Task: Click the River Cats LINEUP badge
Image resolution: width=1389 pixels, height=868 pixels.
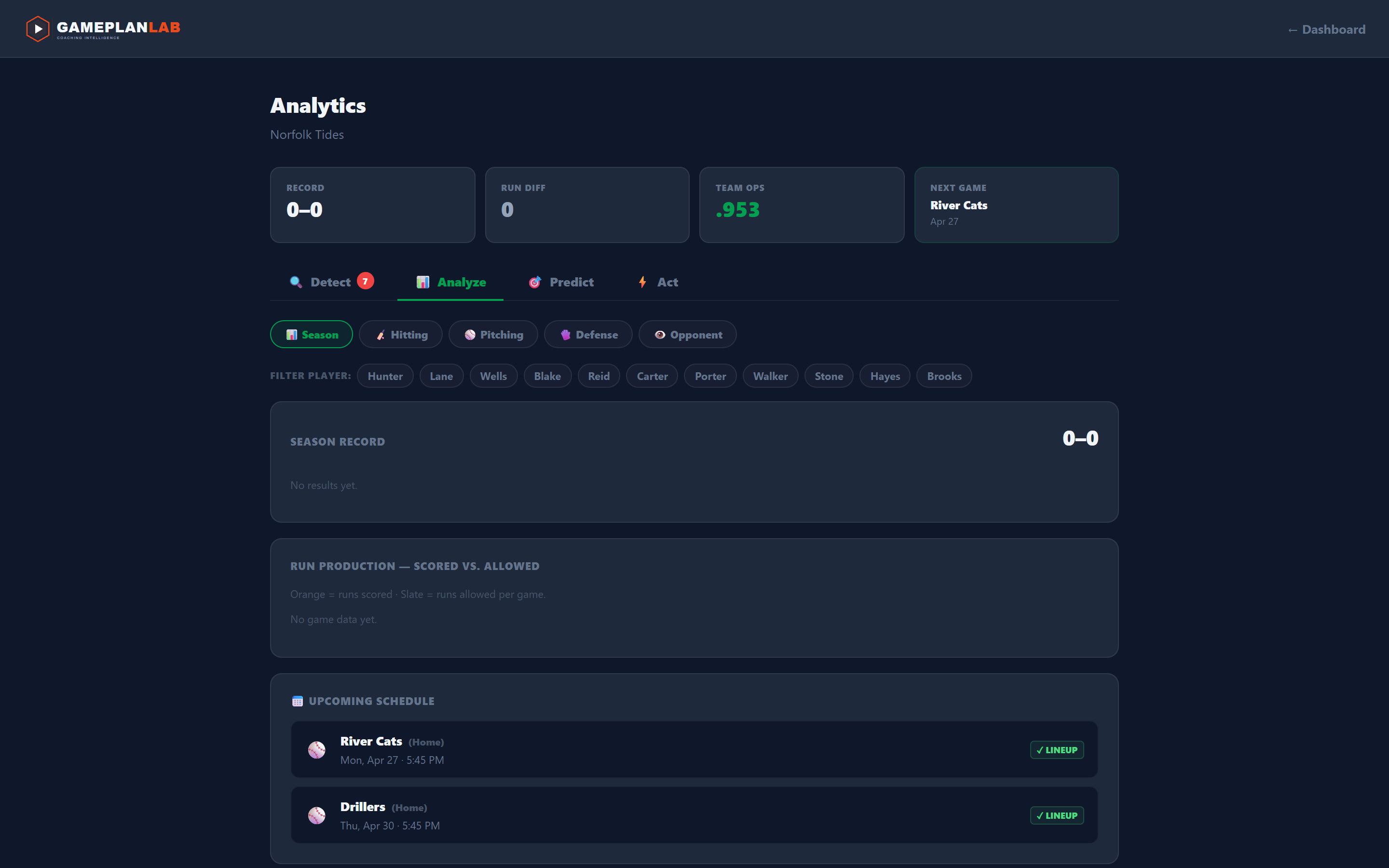Action: click(1057, 750)
